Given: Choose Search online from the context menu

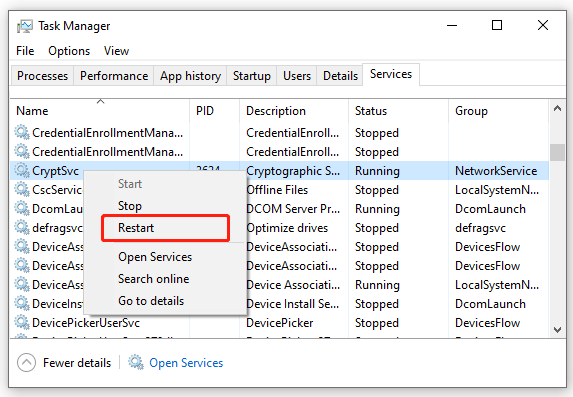Looking at the screenshot, I should tap(165, 279).
